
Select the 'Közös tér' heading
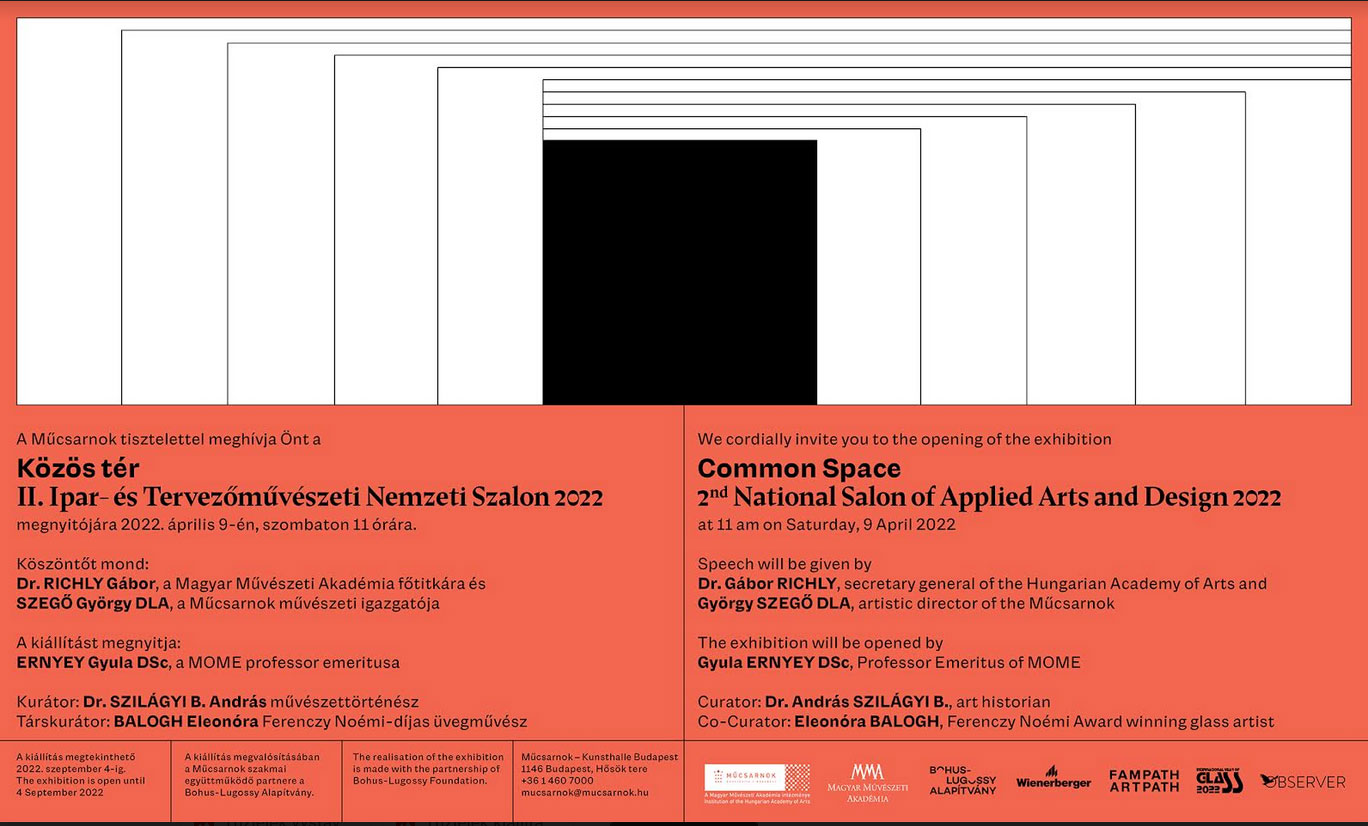tap(78, 468)
